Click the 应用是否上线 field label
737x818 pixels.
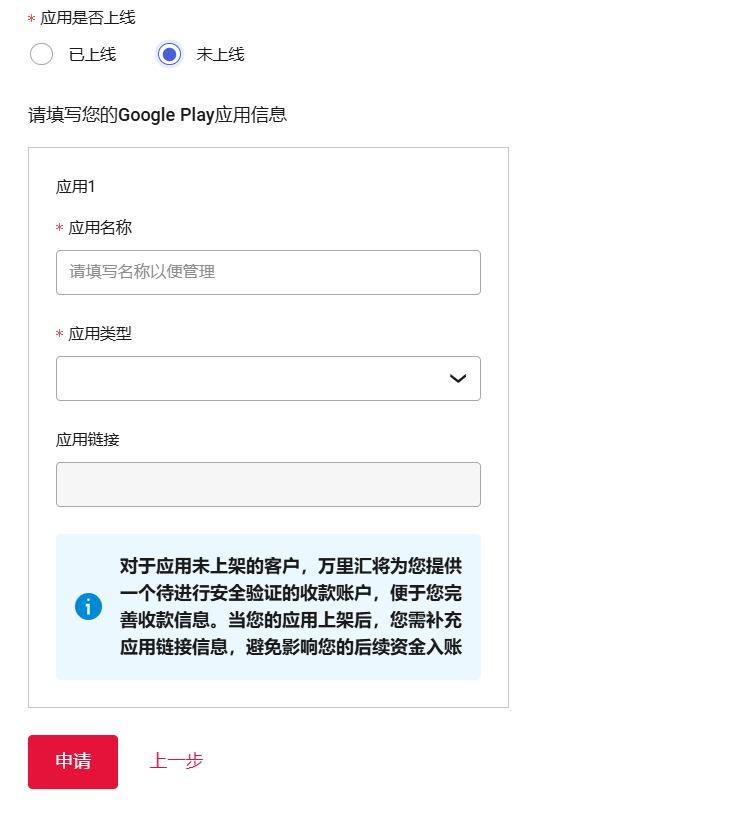pos(88,18)
